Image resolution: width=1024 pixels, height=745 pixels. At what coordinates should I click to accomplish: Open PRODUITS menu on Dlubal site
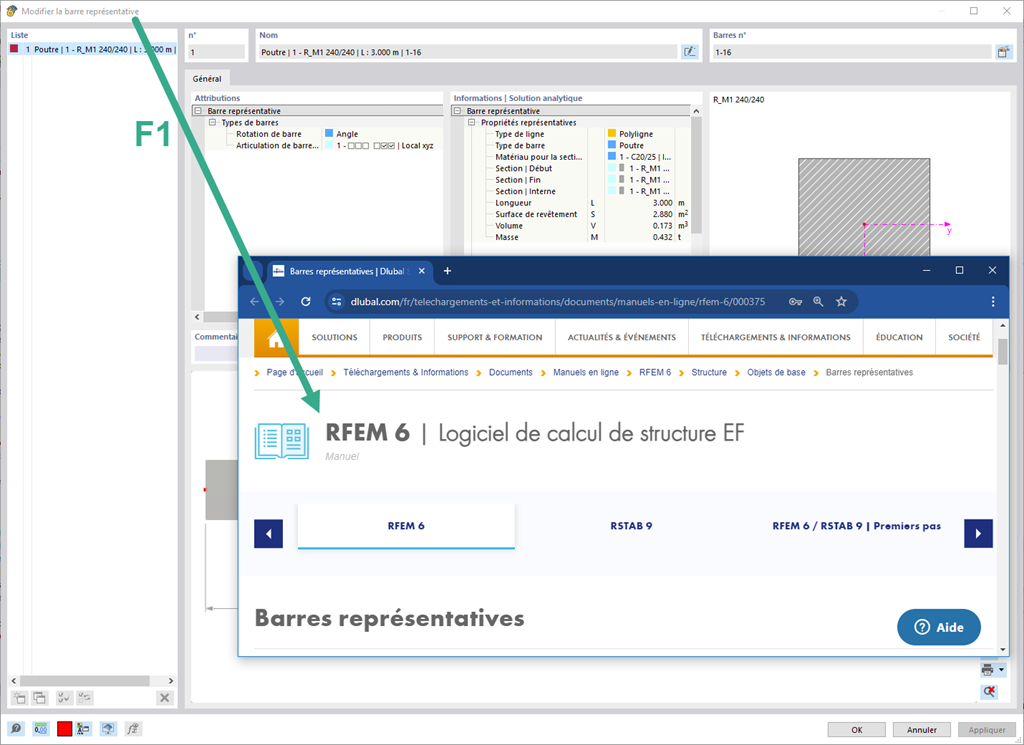click(x=402, y=338)
